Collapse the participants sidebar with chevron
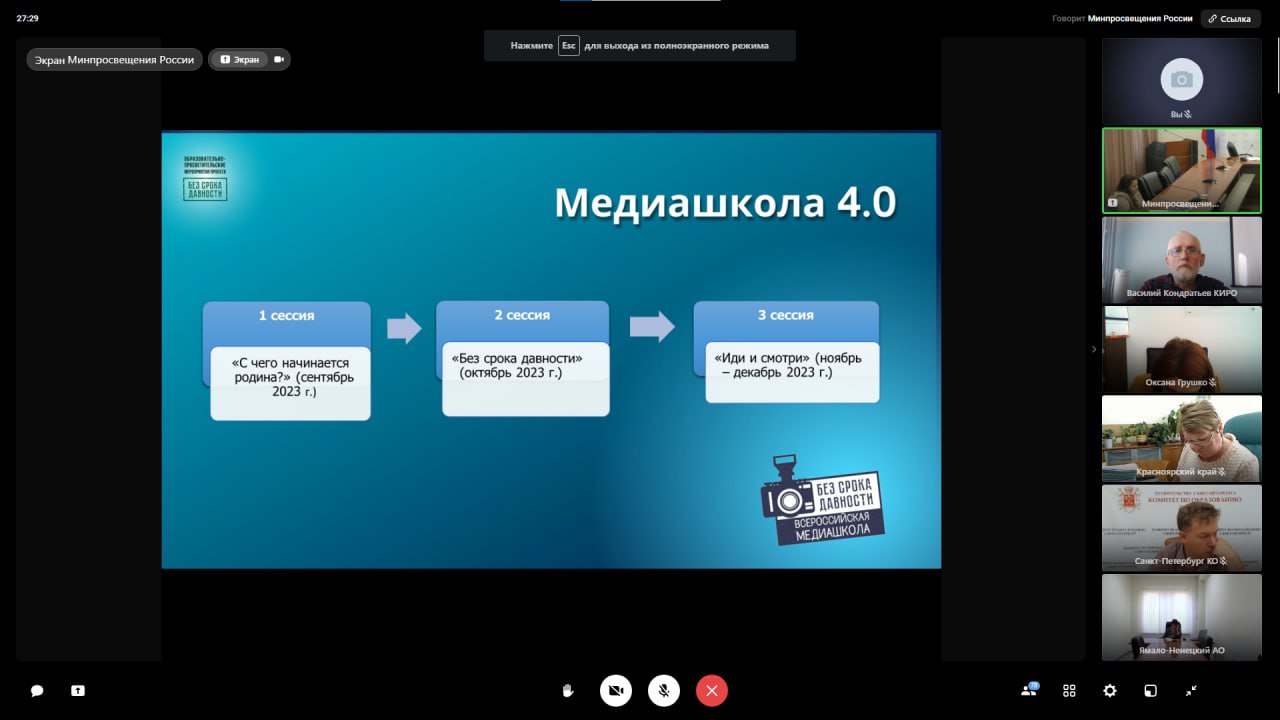 tap(1093, 349)
